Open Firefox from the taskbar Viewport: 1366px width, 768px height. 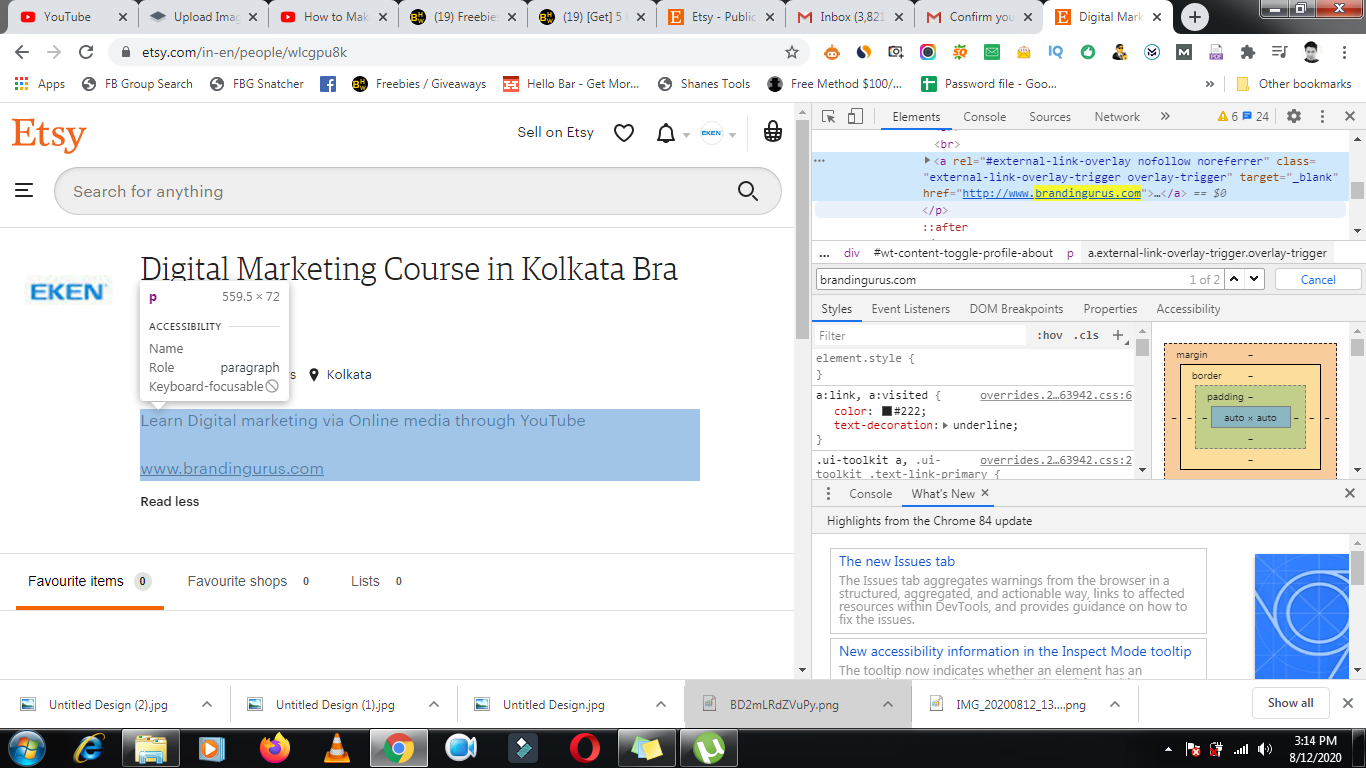tap(273, 747)
